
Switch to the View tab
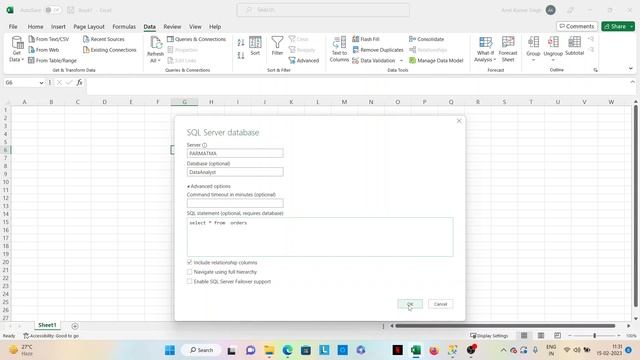195,27
